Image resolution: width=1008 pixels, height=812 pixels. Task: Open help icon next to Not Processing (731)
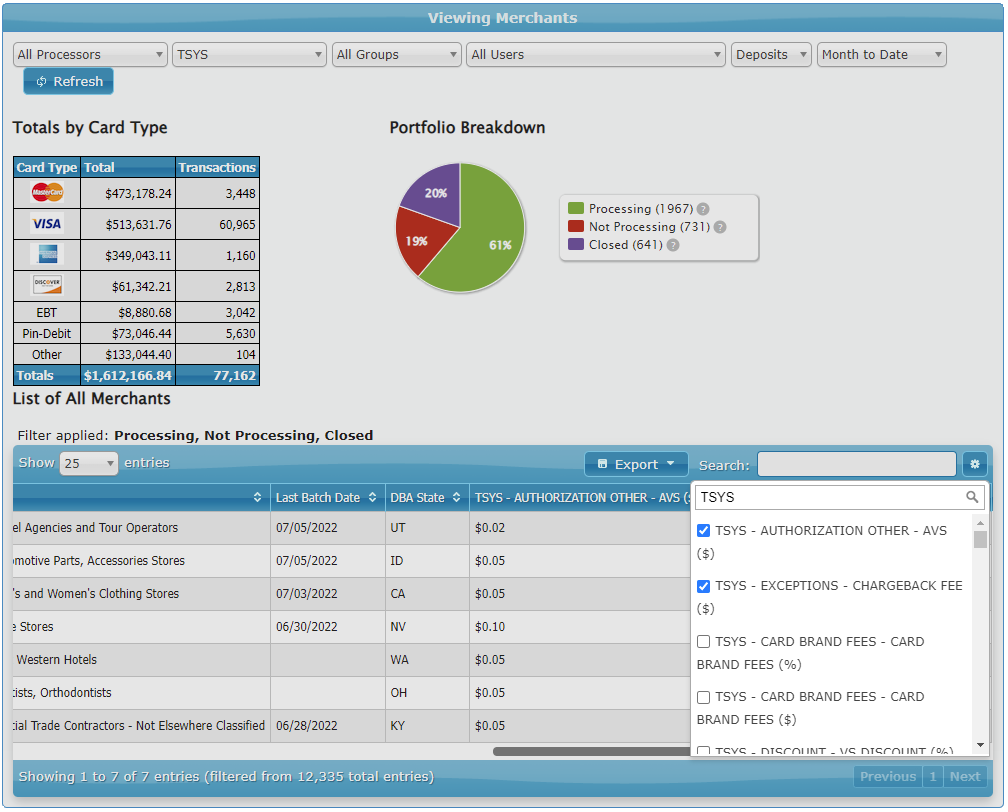720,227
